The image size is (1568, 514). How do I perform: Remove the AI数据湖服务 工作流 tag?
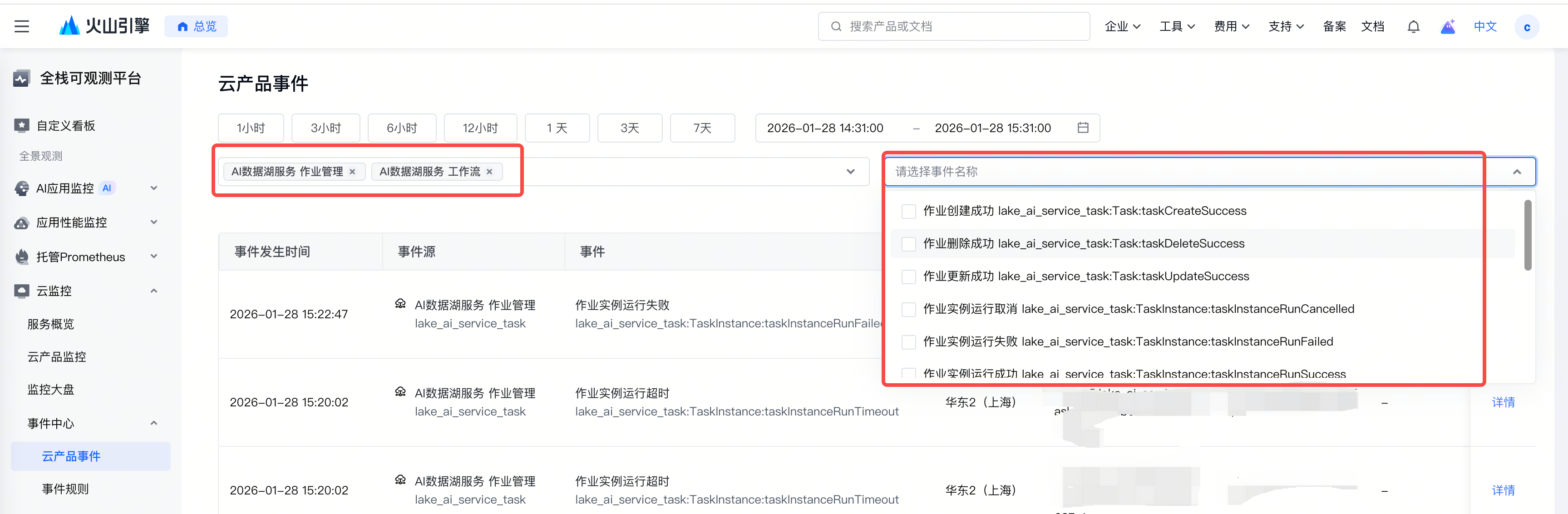click(x=489, y=172)
